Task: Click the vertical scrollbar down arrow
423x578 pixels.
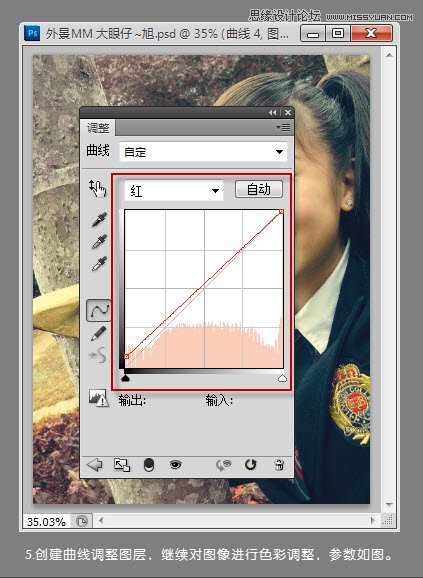Action: point(389,504)
